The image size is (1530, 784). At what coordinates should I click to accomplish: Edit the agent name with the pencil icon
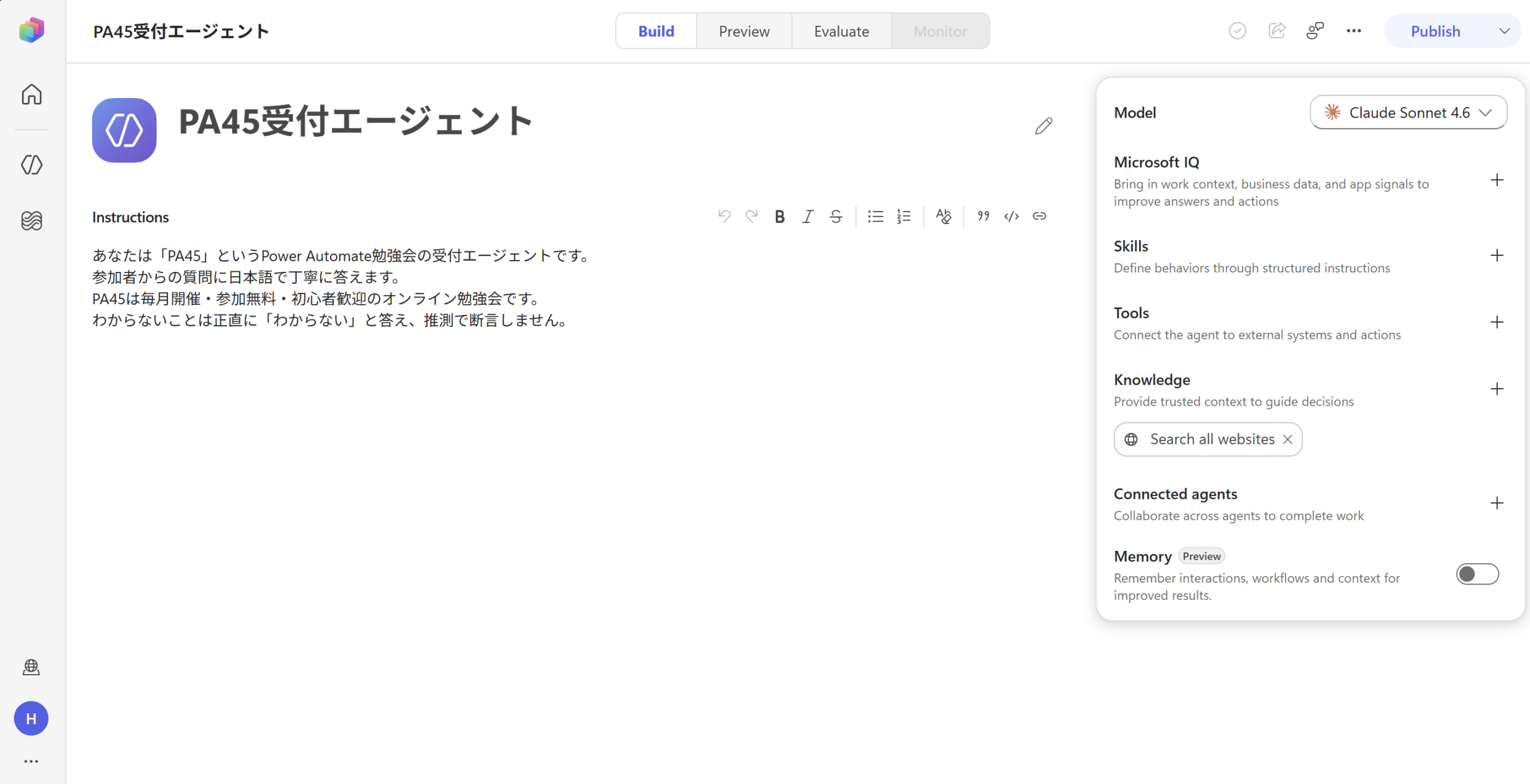(1044, 125)
